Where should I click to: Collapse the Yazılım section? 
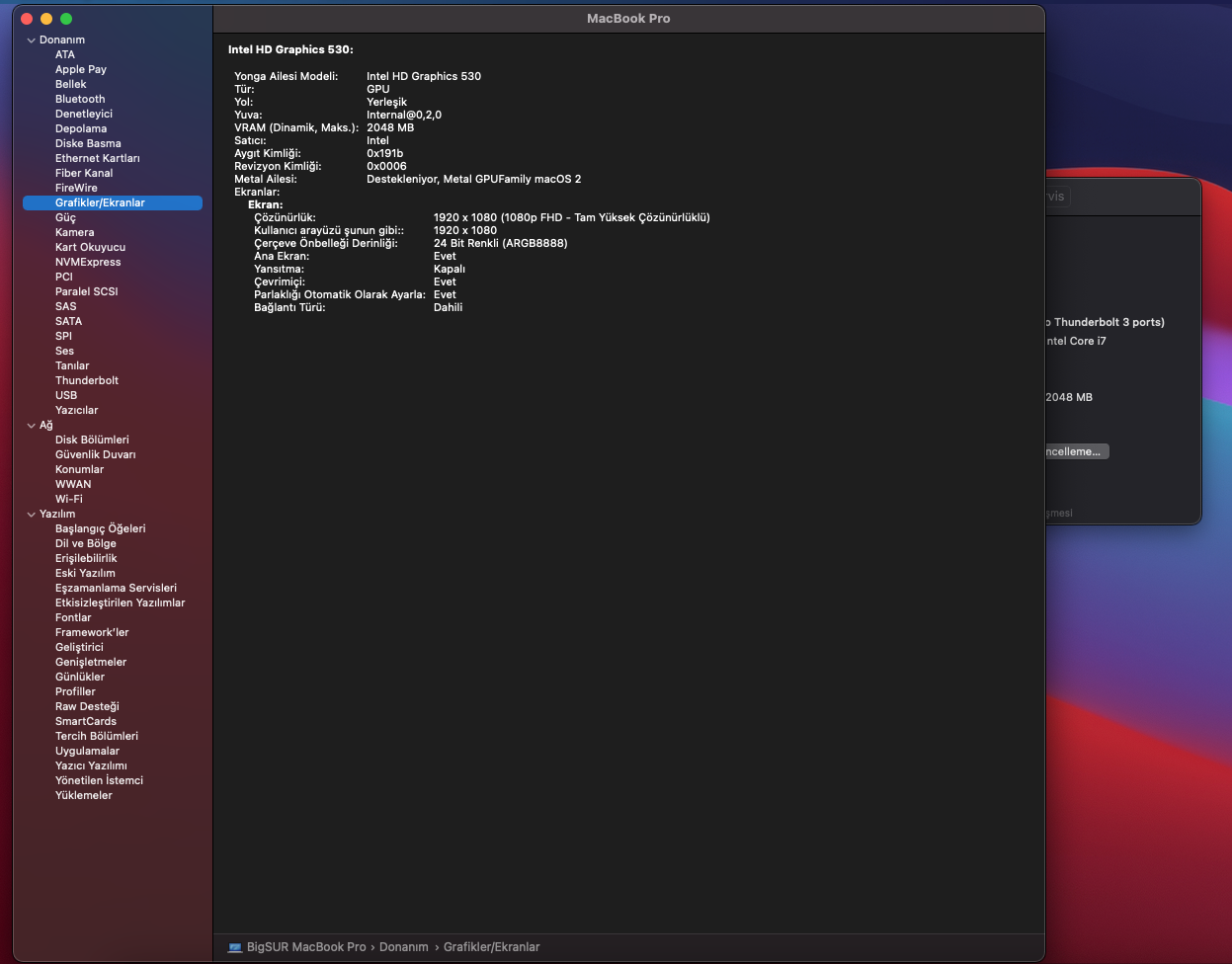[x=32, y=515]
